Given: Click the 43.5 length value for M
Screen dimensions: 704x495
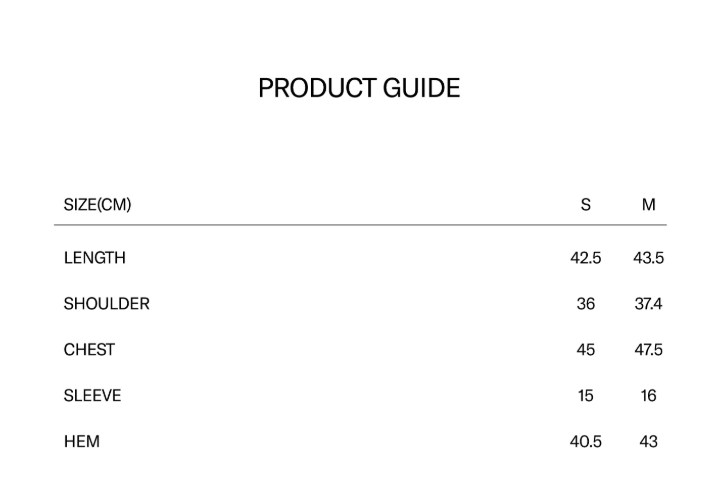Looking at the screenshot, I should click(648, 258).
